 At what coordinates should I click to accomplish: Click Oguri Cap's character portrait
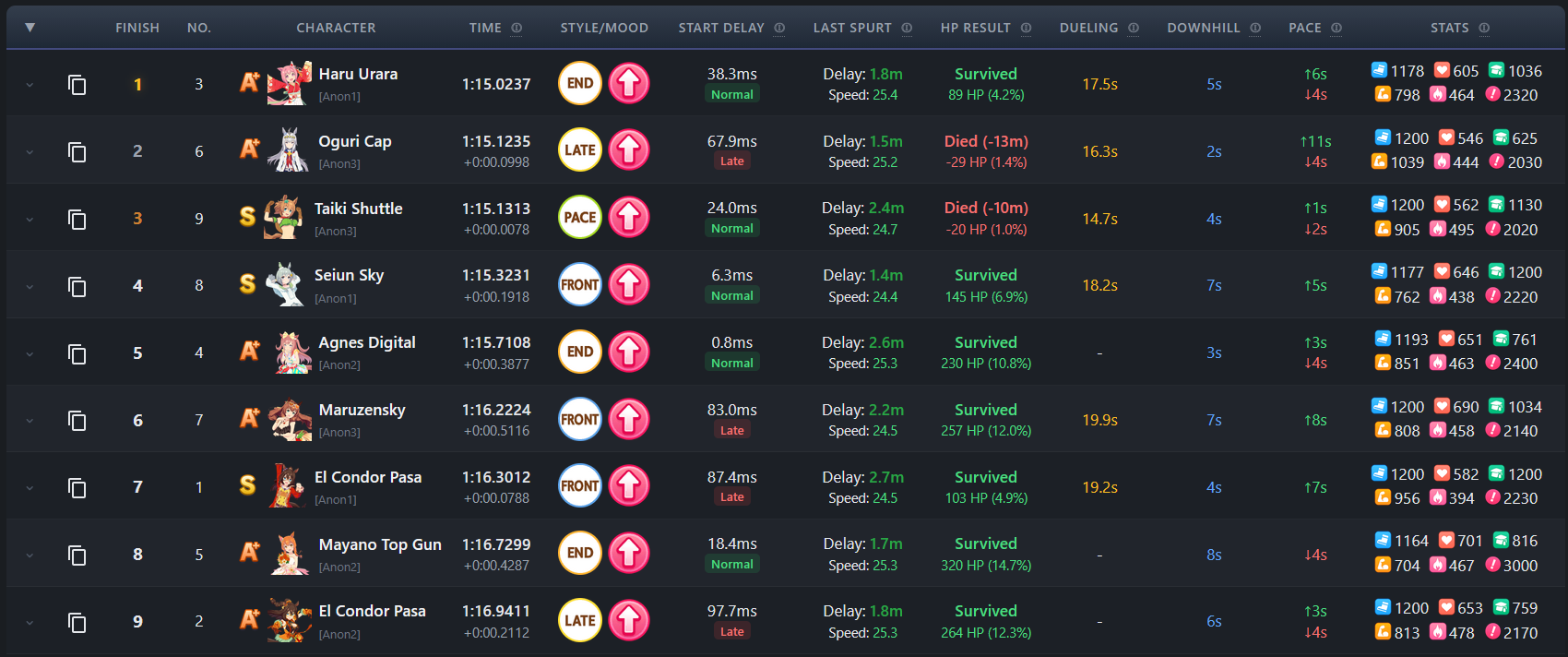[x=289, y=150]
